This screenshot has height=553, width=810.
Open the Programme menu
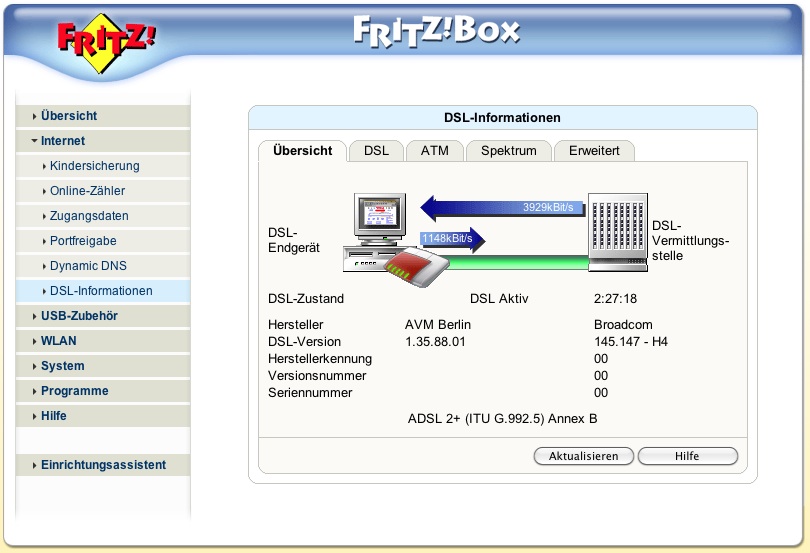(x=103, y=391)
